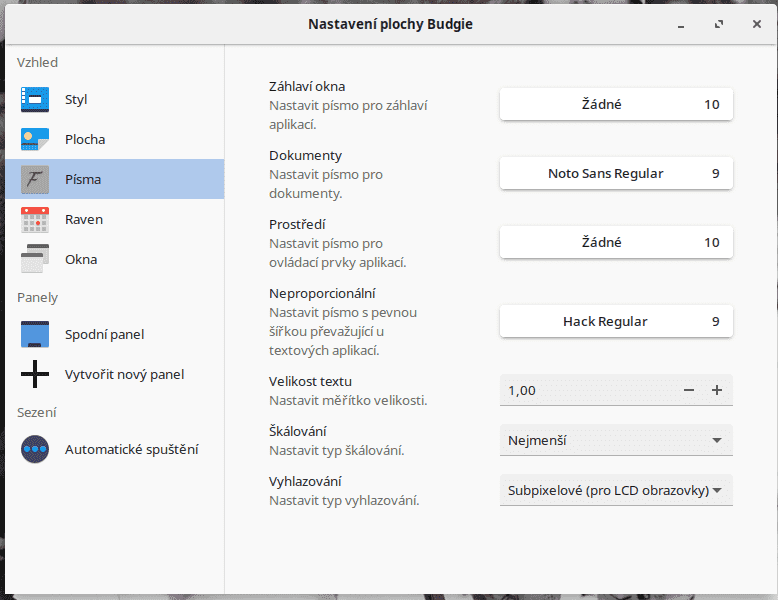Choose font for Záhlaví okna
Viewport: 778px width, 600px height.
(x=616, y=104)
